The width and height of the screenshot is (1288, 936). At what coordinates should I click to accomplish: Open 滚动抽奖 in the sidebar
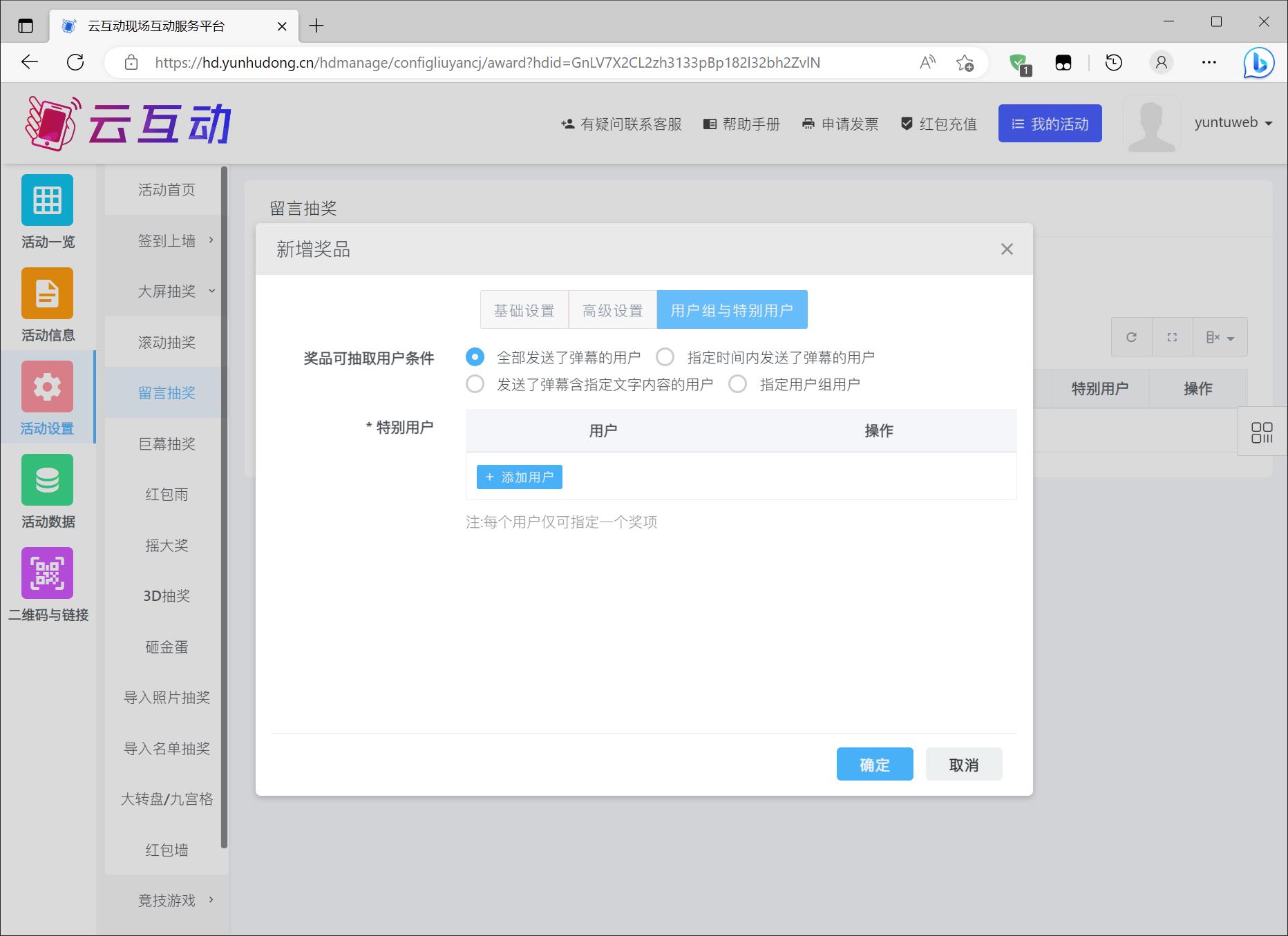167,342
